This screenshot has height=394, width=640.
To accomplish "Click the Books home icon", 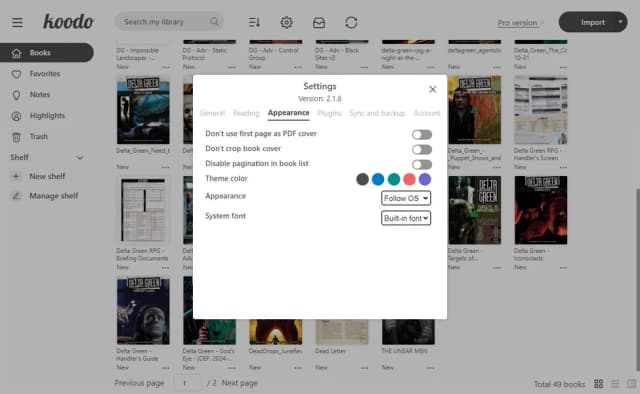I will [16, 53].
